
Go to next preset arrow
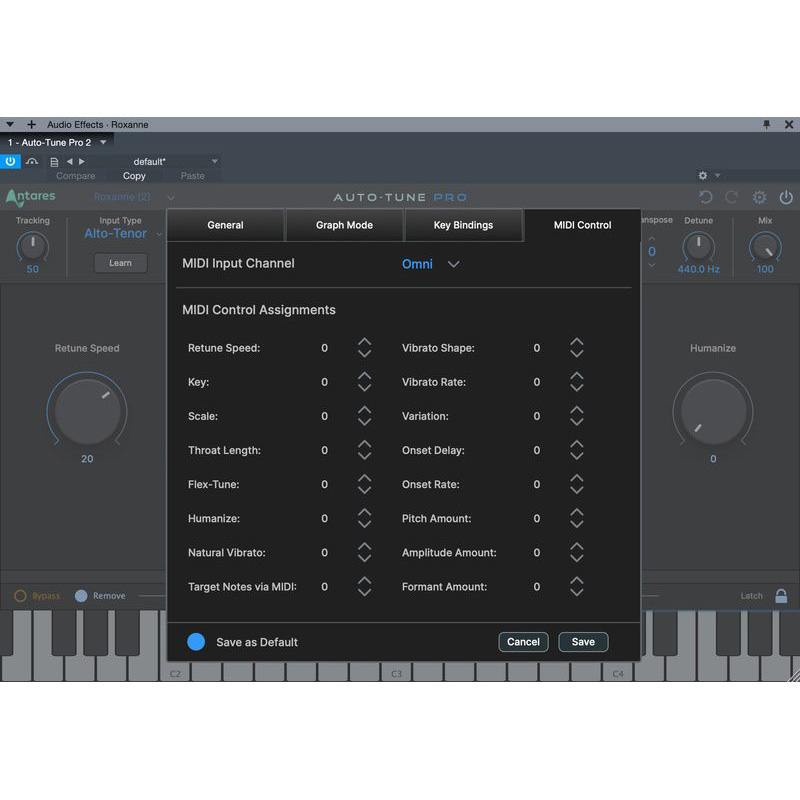[82, 161]
